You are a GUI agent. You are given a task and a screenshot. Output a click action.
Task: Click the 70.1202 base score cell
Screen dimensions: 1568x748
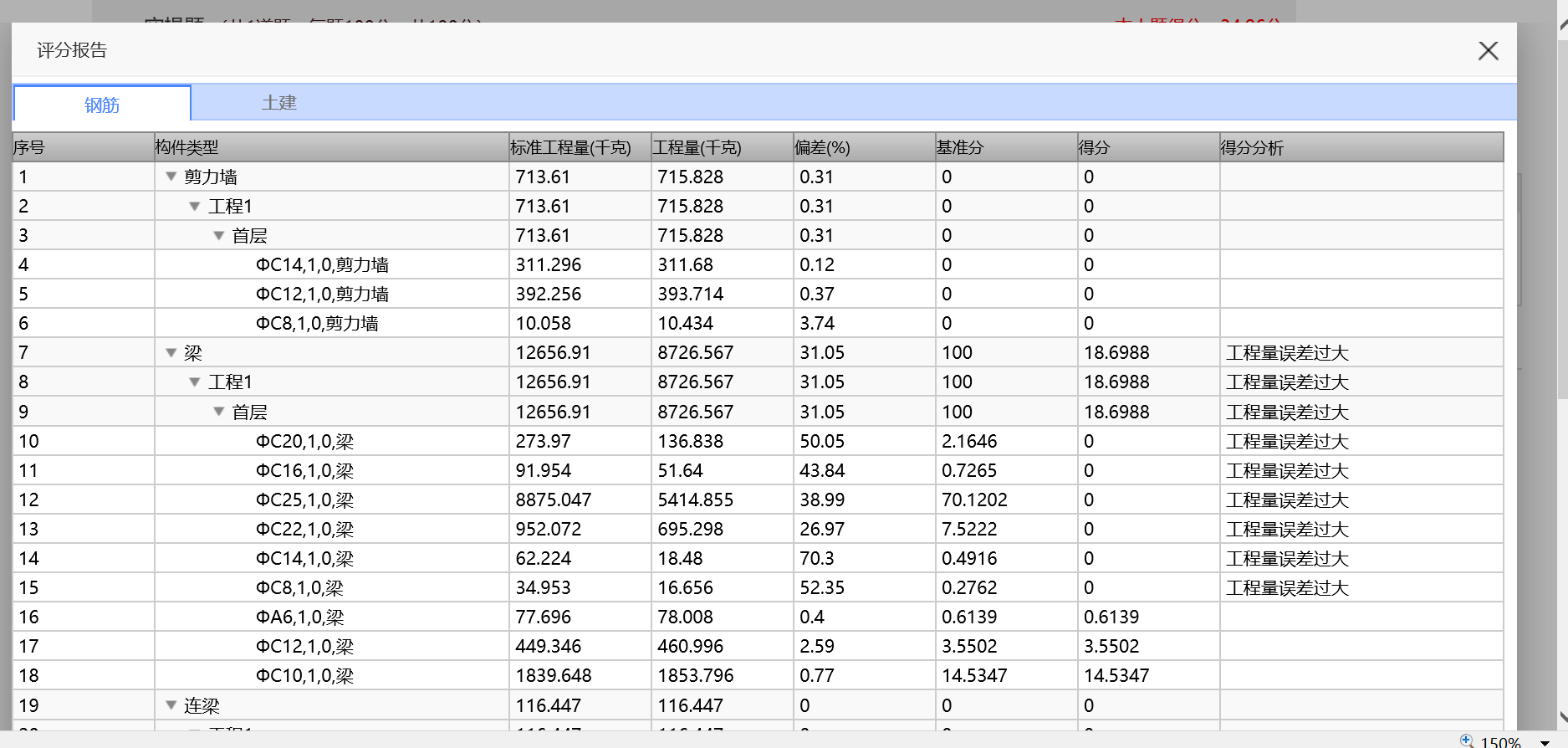pos(1007,500)
